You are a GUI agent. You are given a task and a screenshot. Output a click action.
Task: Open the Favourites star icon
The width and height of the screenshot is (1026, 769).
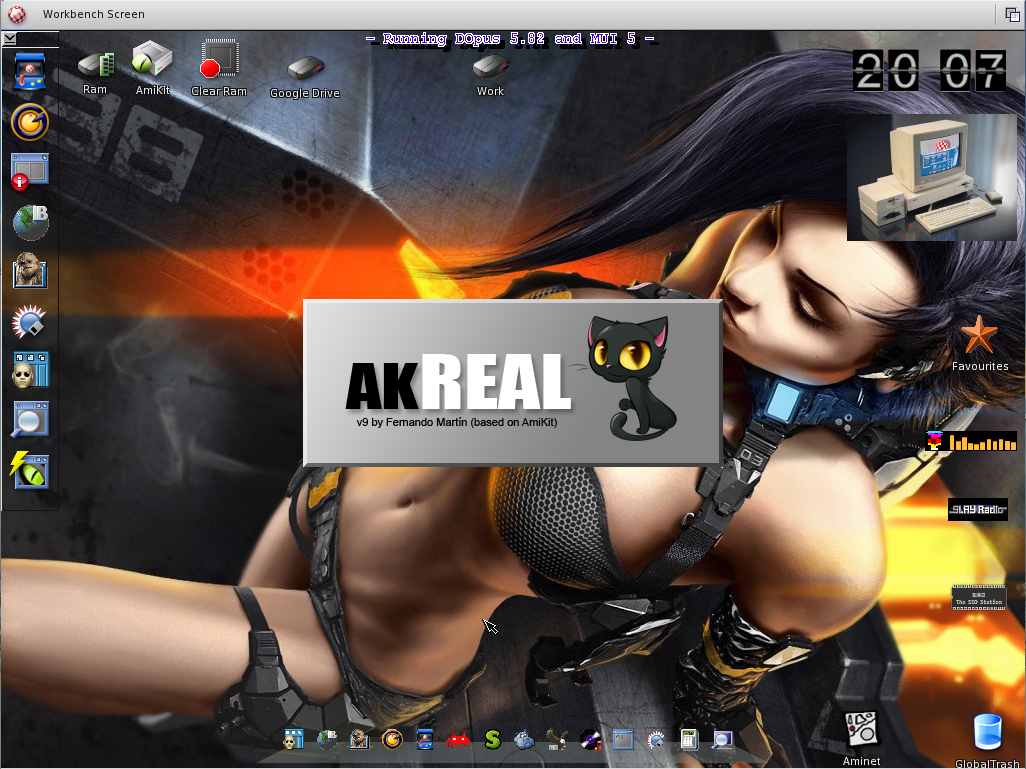click(x=979, y=335)
